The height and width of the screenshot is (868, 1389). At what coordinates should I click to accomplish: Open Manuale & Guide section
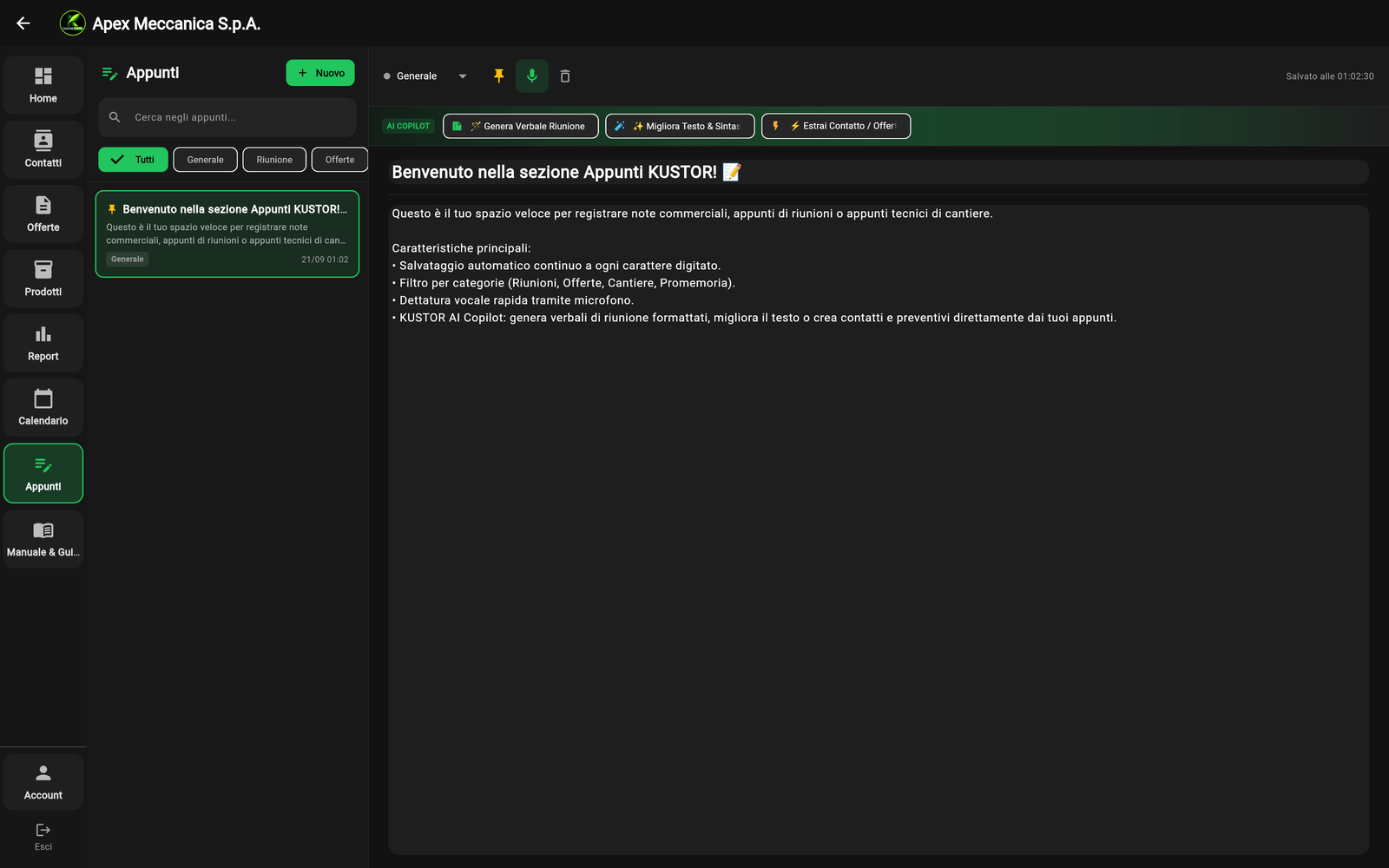43,539
